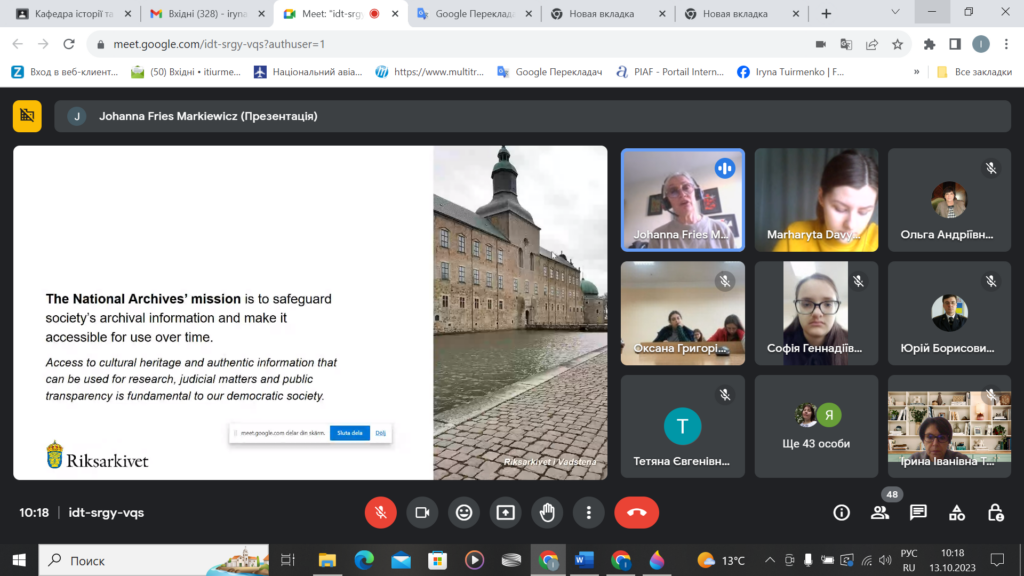This screenshot has width=1024, height=576.
Task: Show the participants list panel
Action: tap(880, 512)
